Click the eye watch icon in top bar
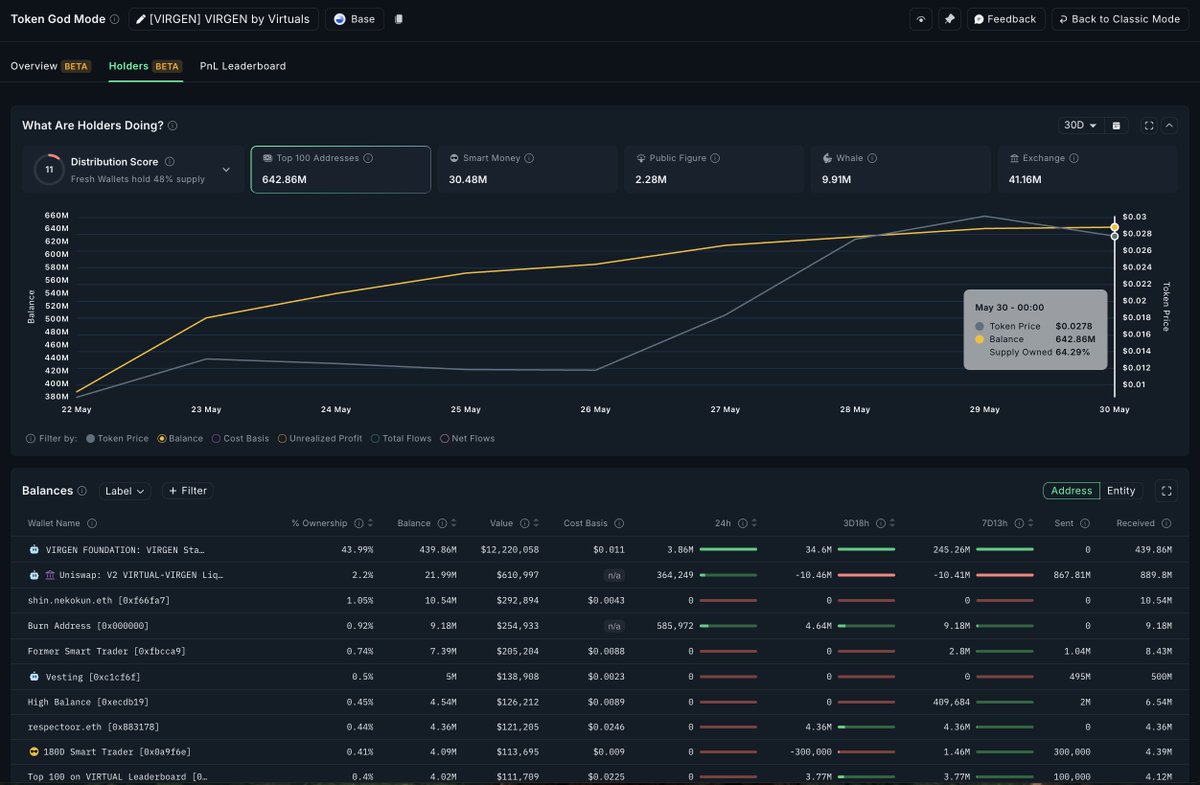The image size is (1200, 785). pyautogui.click(x=921, y=19)
